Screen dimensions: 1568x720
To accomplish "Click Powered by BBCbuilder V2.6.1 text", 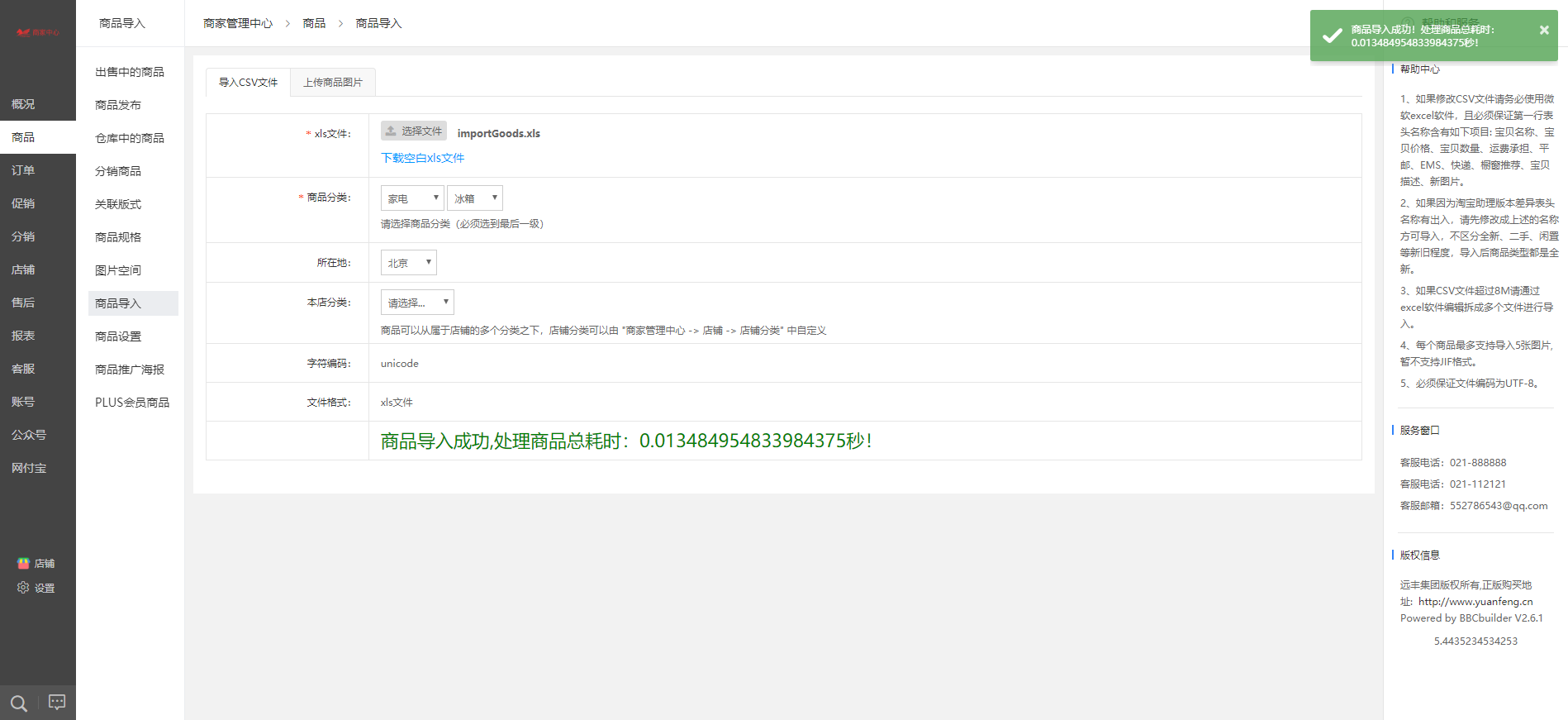I will click(1471, 618).
